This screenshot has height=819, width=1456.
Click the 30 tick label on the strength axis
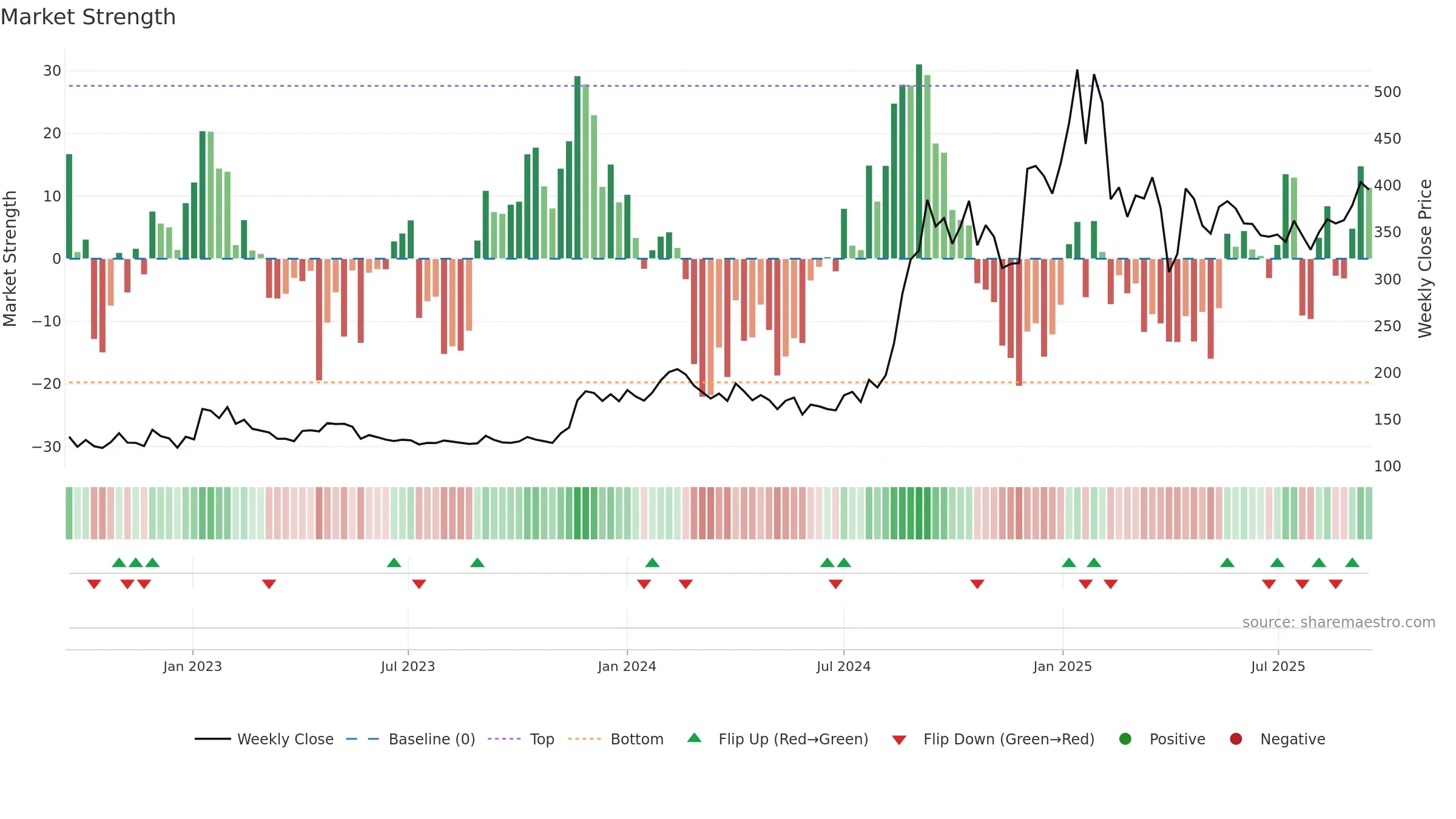52,71
